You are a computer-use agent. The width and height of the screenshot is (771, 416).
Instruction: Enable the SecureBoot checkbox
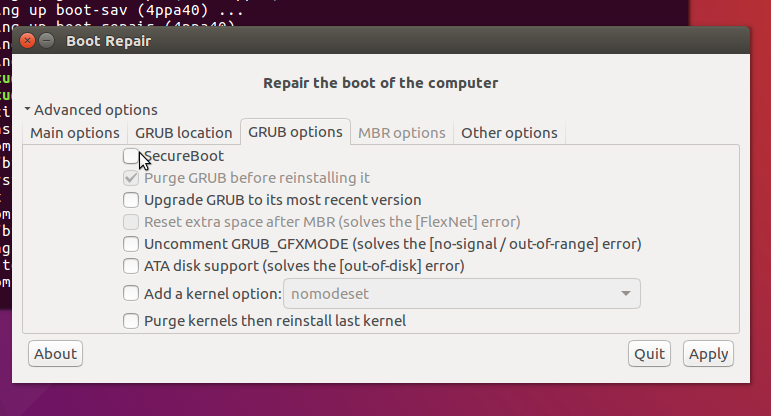[131, 156]
